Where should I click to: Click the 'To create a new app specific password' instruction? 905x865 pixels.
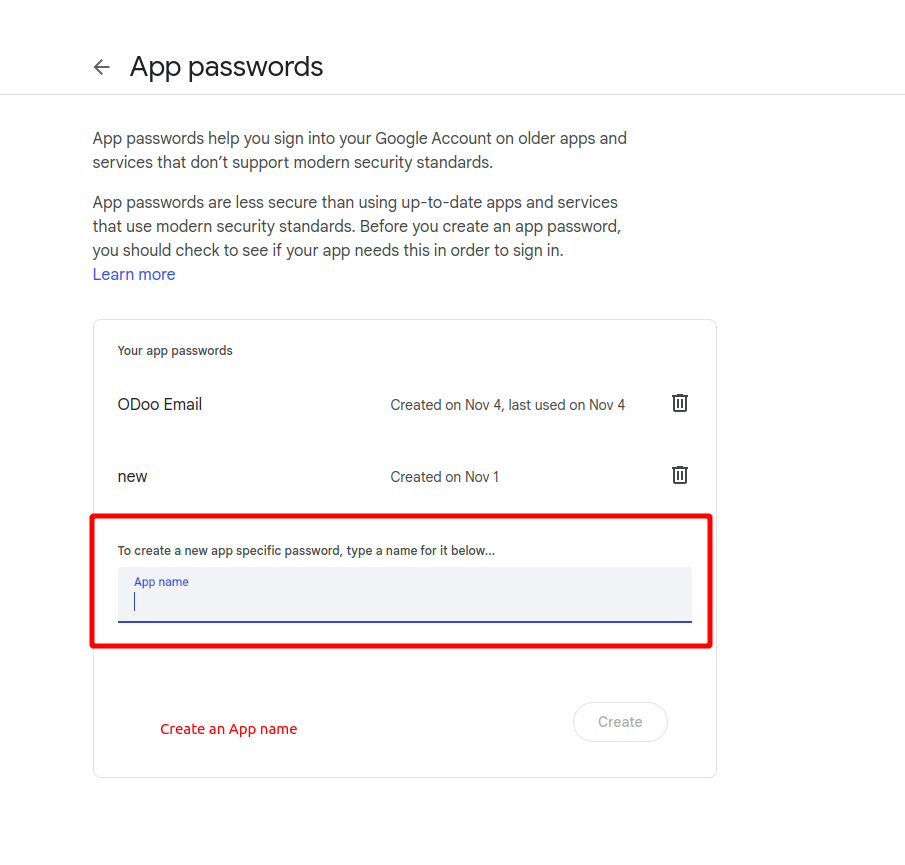pyautogui.click(x=306, y=550)
